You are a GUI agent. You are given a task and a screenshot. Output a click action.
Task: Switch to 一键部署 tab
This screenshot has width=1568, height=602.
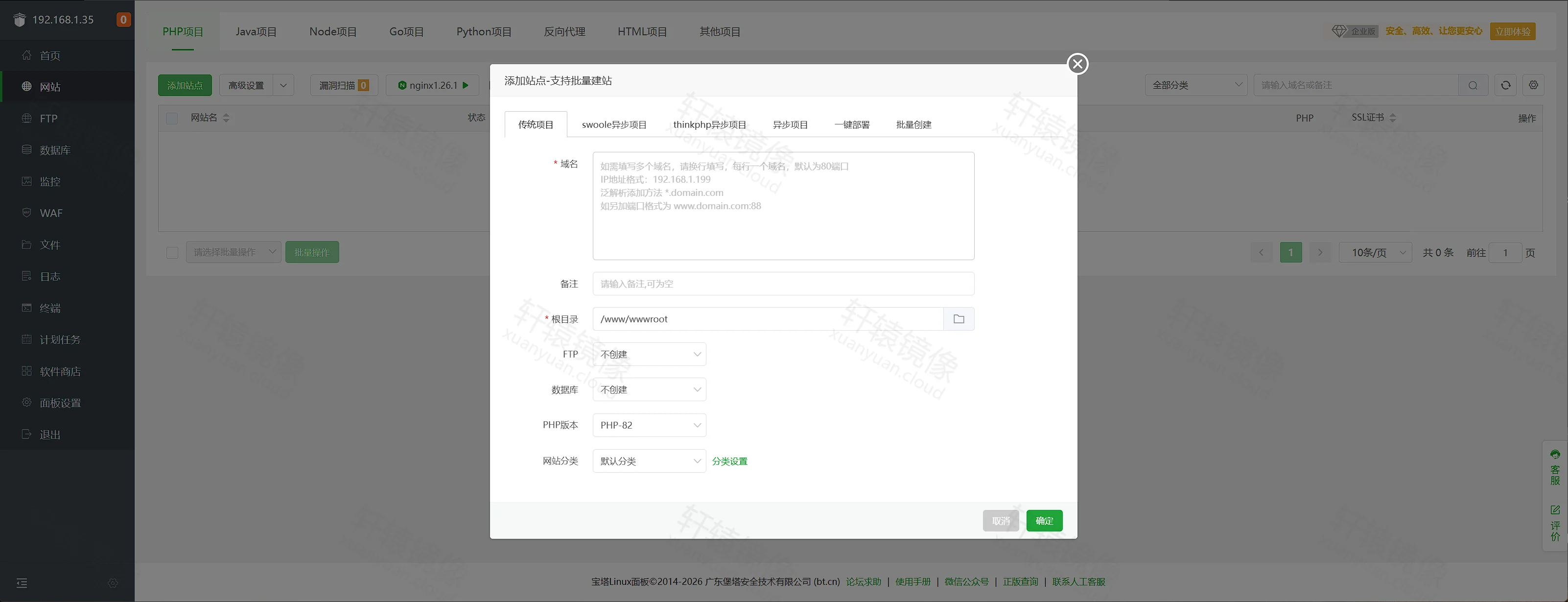click(852, 125)
